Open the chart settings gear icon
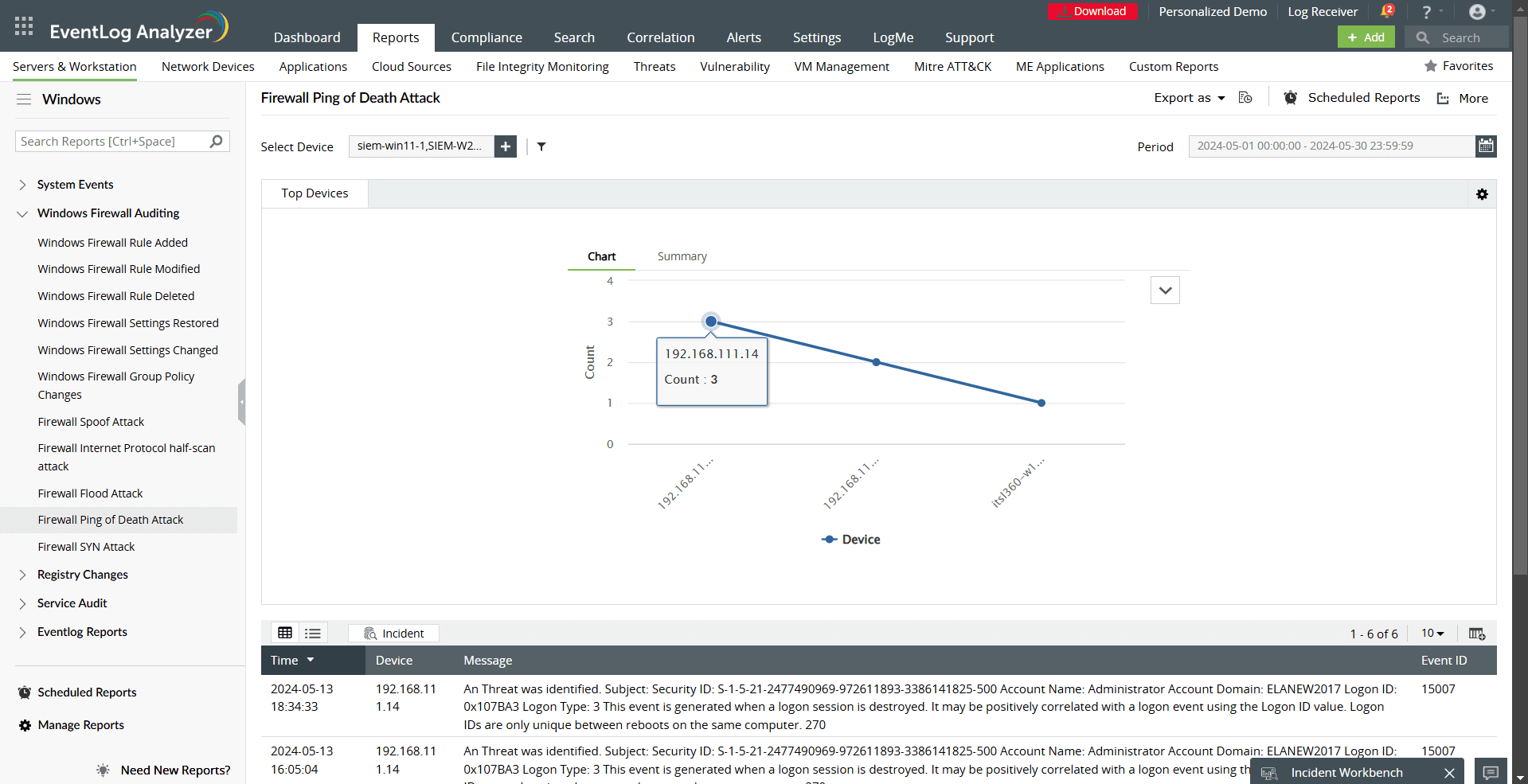The width and height of the screenshot is (1528, 784). 1482,193
